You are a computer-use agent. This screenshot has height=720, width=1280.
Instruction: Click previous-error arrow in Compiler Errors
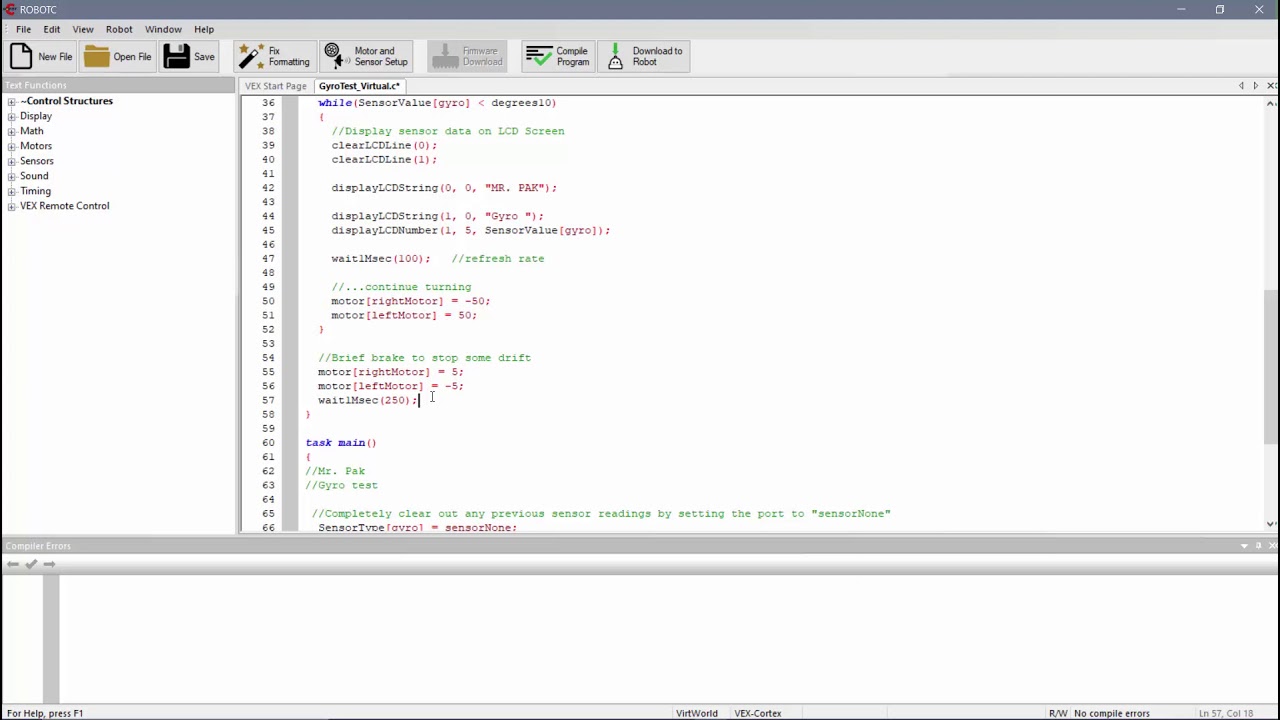13,564
